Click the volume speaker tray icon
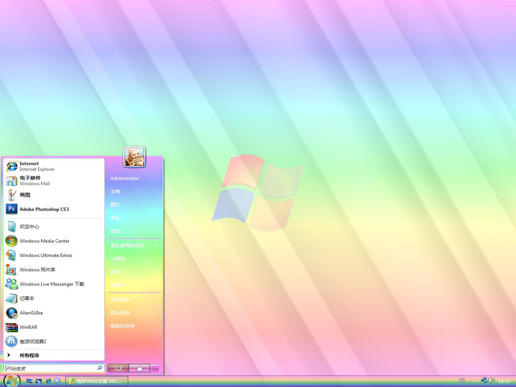The height and width of the screenshot is (387, 516). (x=491, y=380)
